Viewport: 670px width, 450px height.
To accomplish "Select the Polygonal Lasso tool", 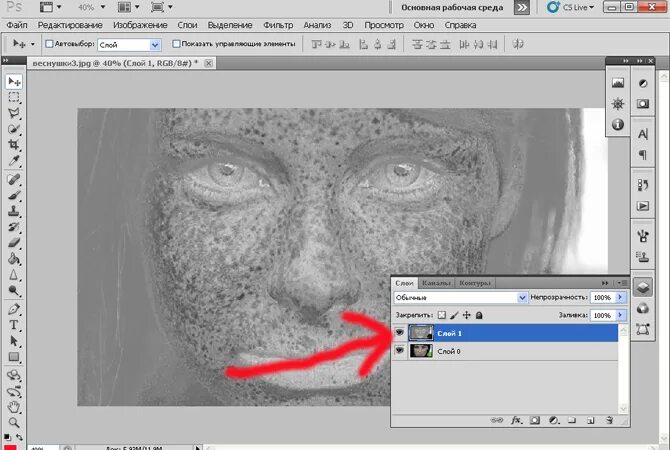I will (14, 113).
